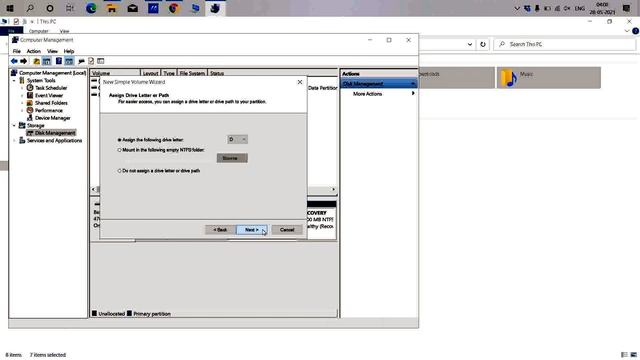The image size is (640, 360).
Task: Collapse the Storage tree node
Action: 14,126
